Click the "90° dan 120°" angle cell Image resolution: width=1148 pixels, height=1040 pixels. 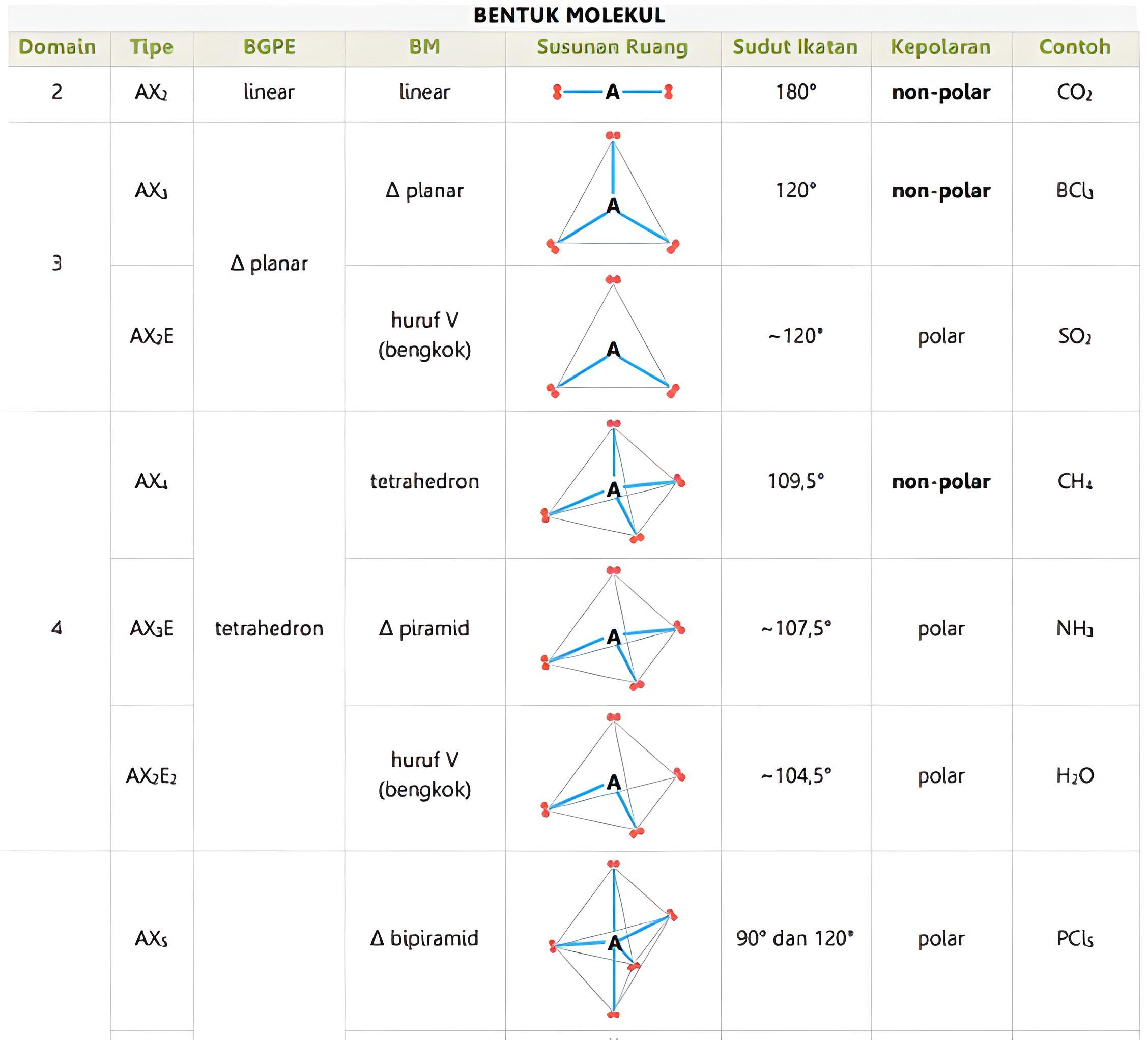[795, 938]
